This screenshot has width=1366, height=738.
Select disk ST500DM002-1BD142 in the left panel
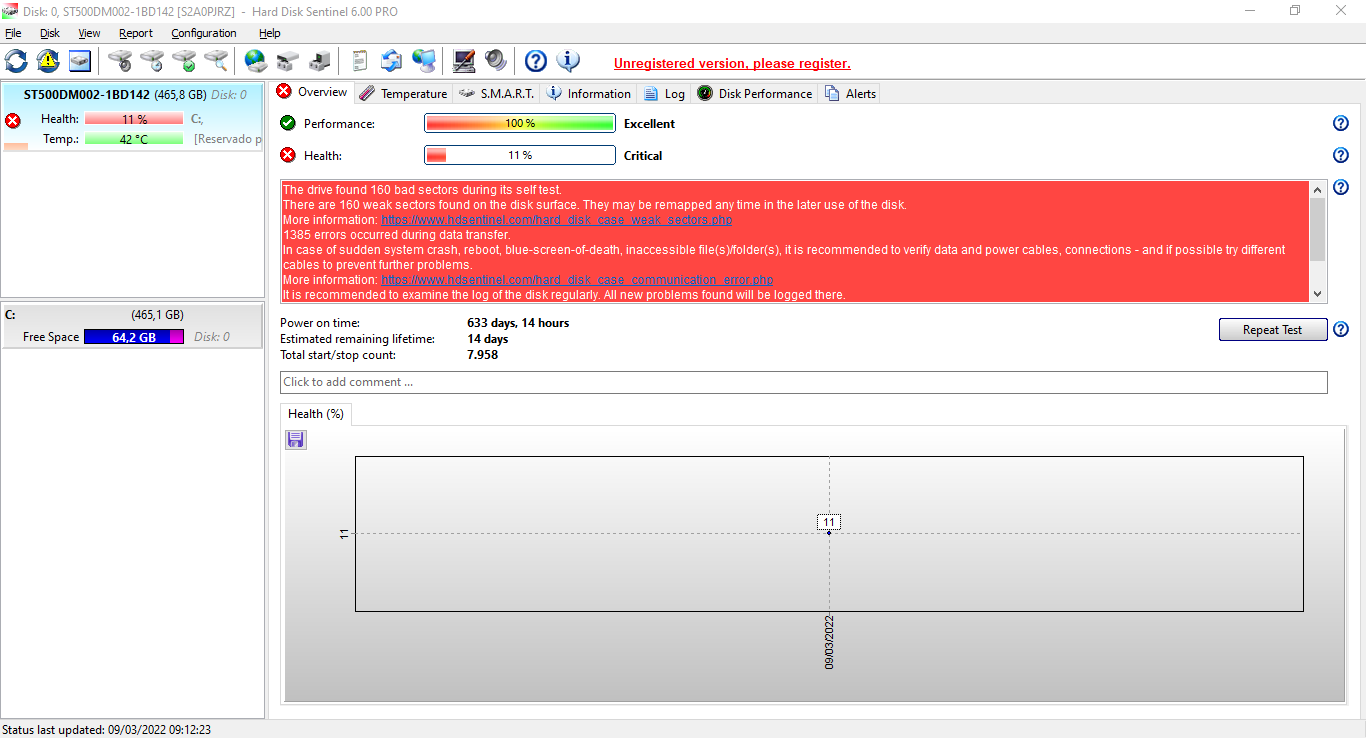132,117
